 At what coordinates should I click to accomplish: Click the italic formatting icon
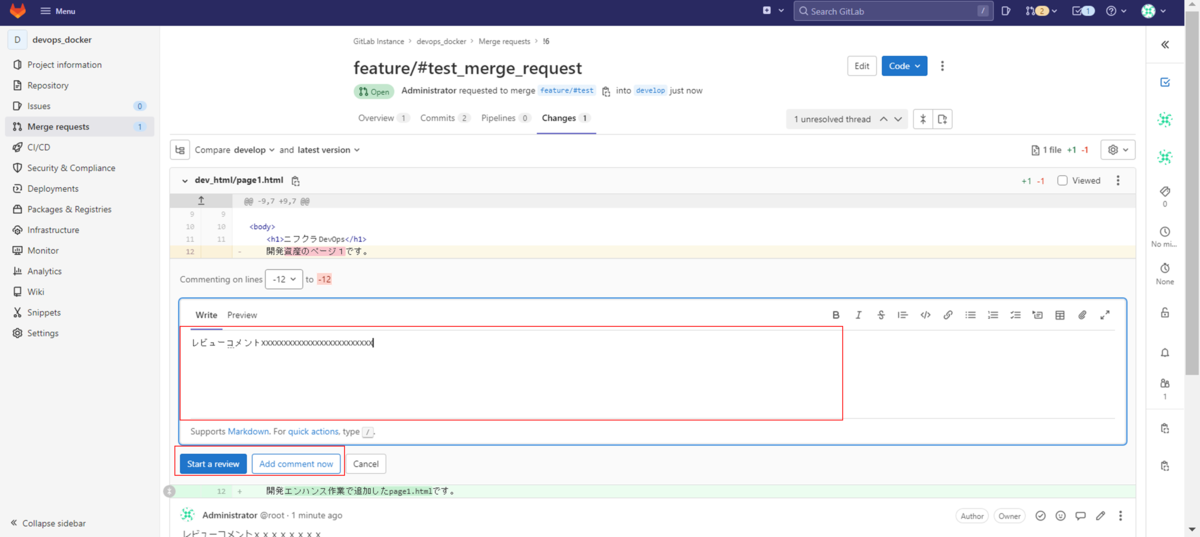[858, 315]
